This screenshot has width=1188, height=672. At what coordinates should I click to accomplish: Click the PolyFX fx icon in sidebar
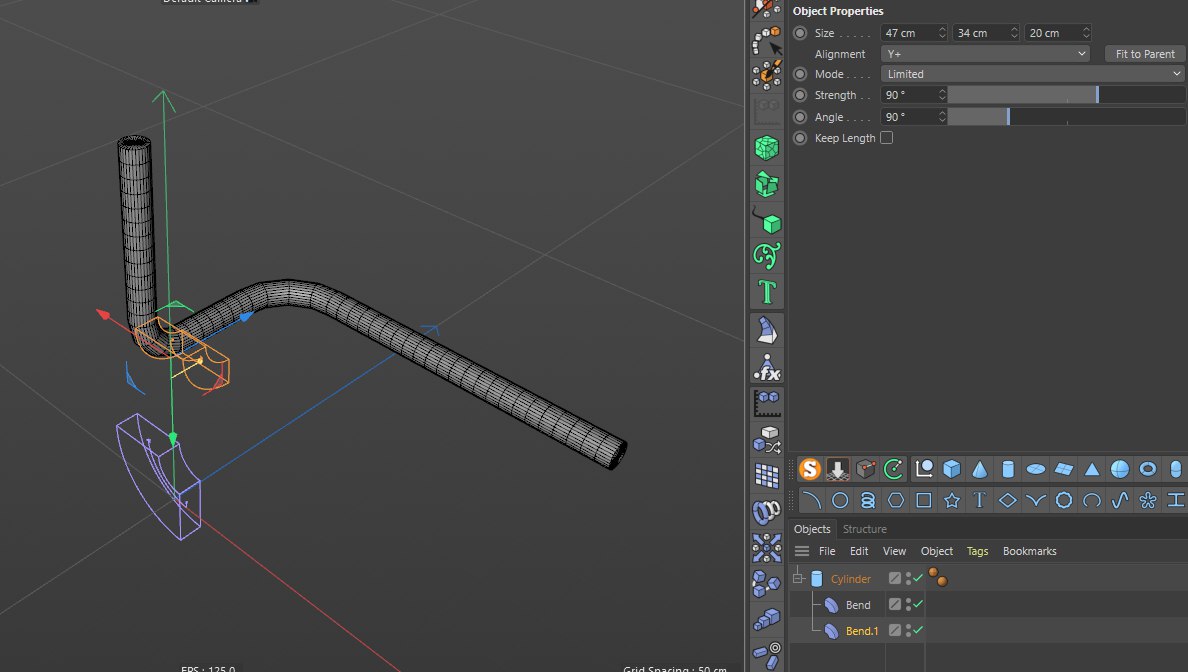[767, 367]
